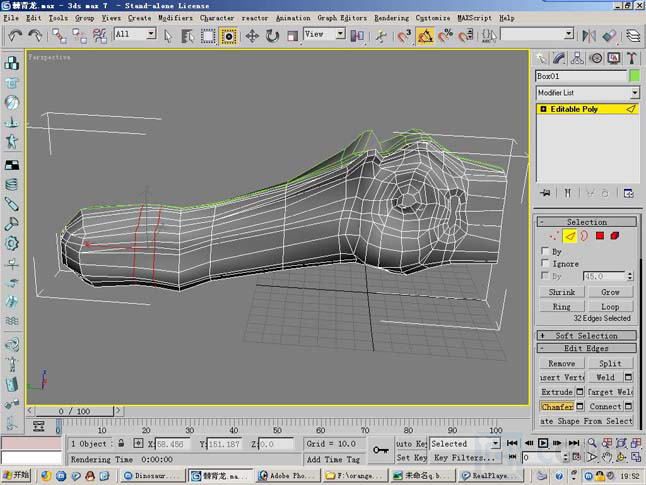646x485 pixels.
Task: Click the Remove edges button
Action: (x=562, y=363)
